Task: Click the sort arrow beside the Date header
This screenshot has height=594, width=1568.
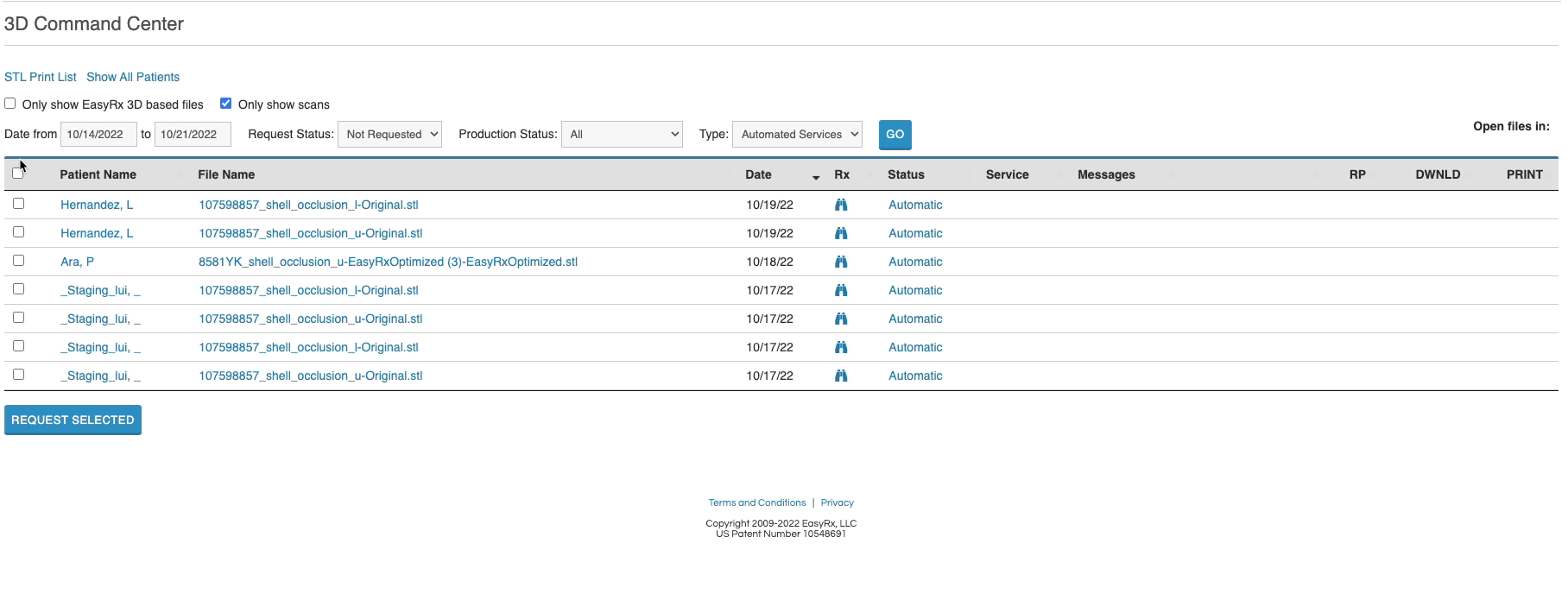Action: (816, 177)
